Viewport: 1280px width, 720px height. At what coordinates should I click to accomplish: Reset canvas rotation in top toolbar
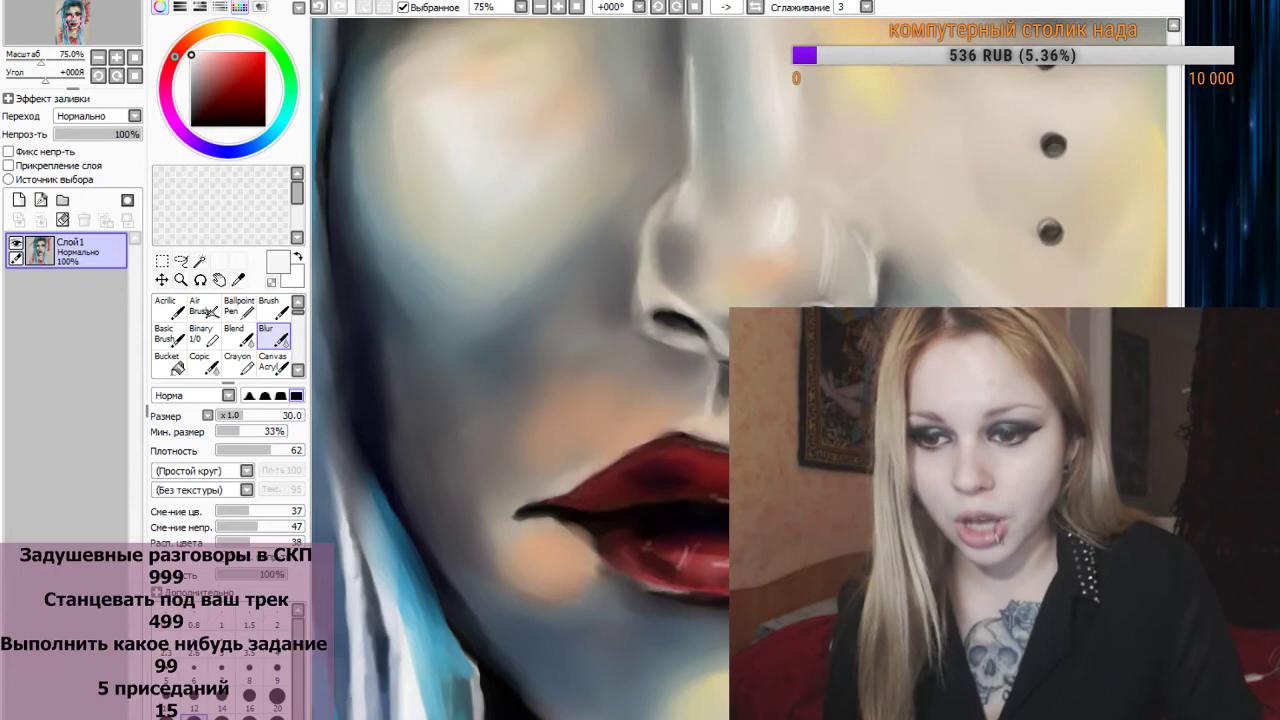692,7
